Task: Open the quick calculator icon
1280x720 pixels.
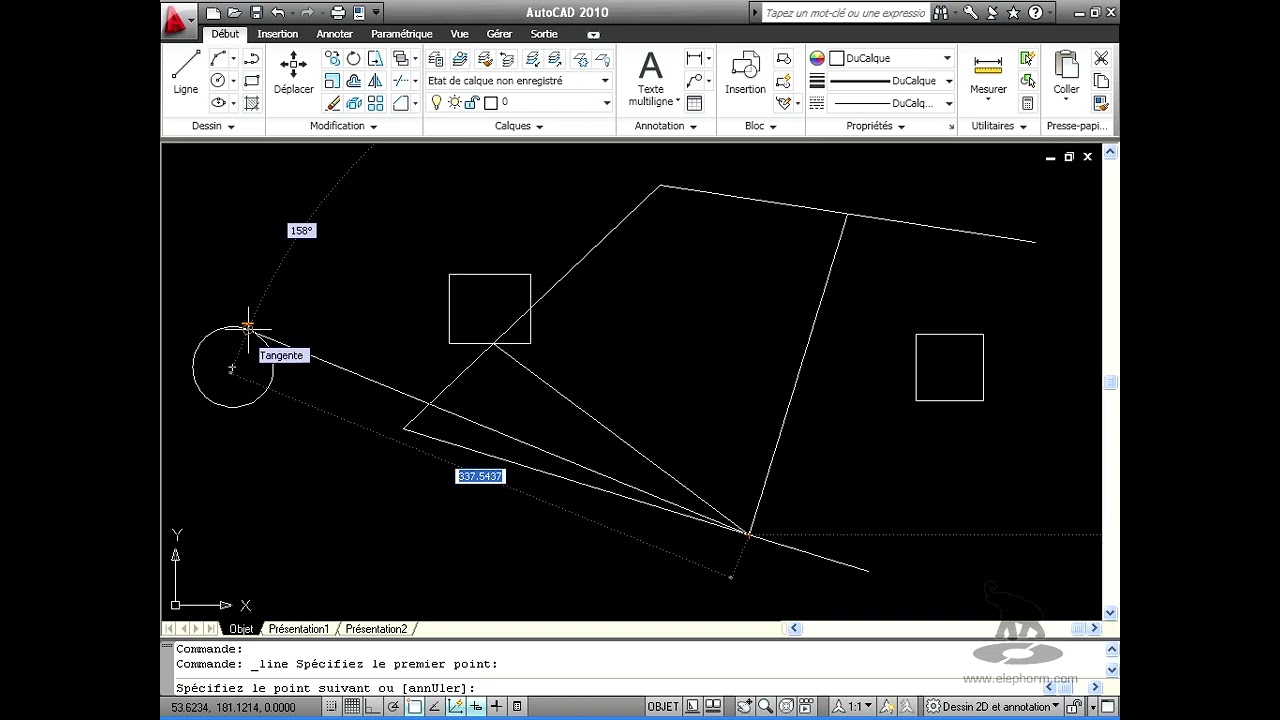Action: pos(1027,103)
